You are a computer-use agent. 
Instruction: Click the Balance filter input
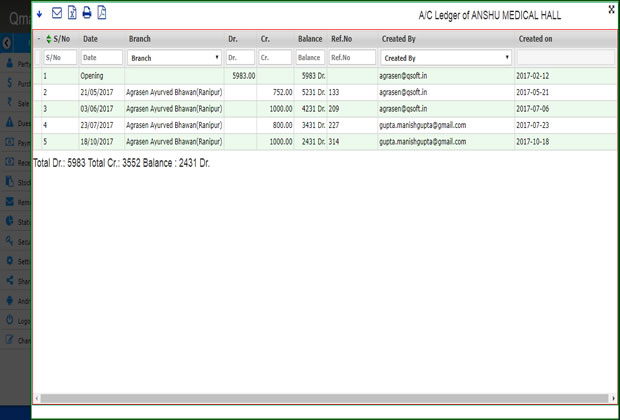(310, 57)
